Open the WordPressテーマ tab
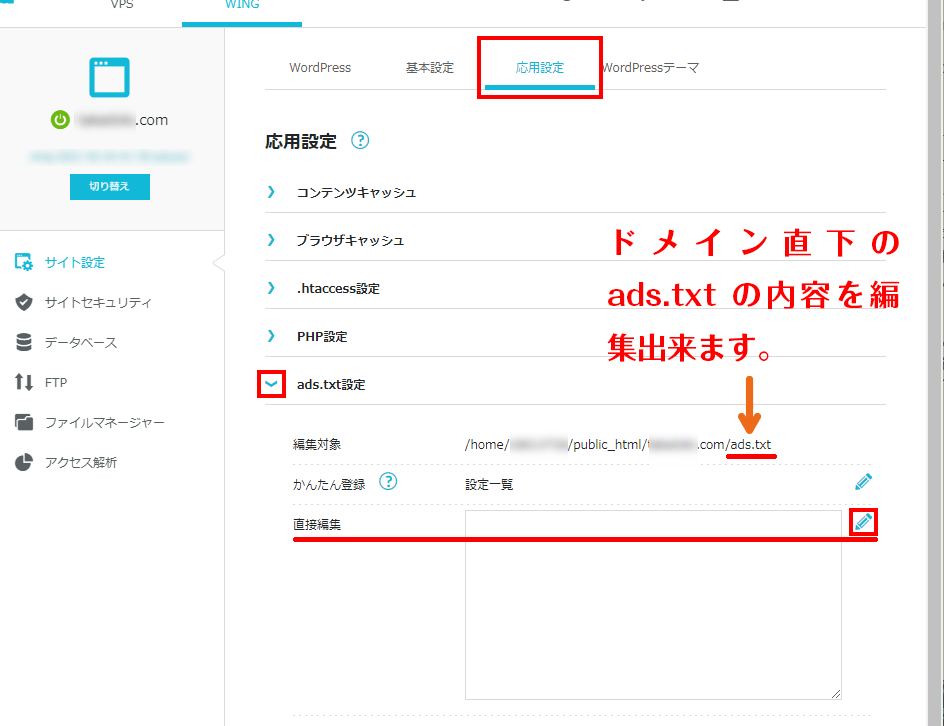Screen dimensions: 944x726 click(650, 67)
